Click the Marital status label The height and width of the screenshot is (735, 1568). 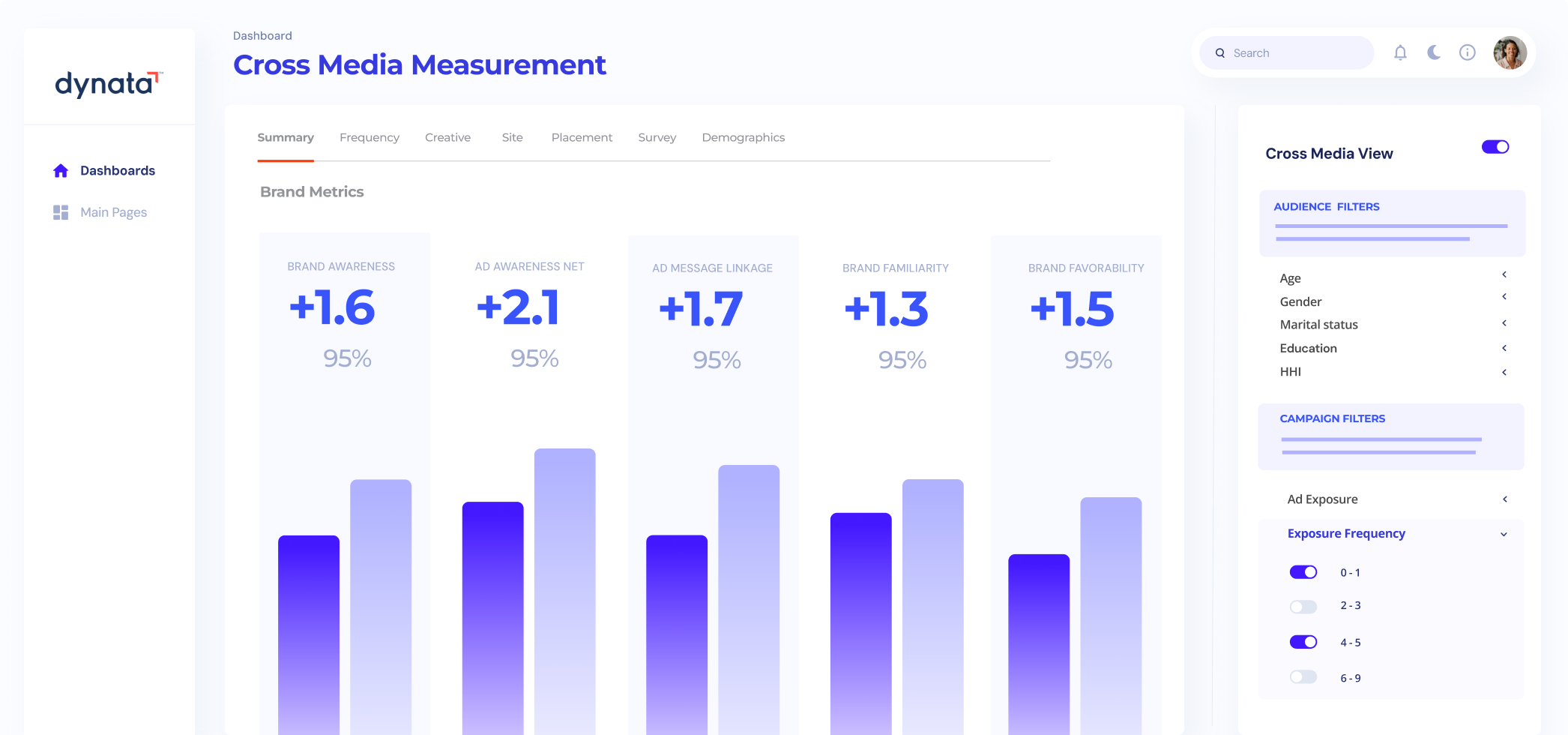pyautogui.click(x=1318, y=325)
